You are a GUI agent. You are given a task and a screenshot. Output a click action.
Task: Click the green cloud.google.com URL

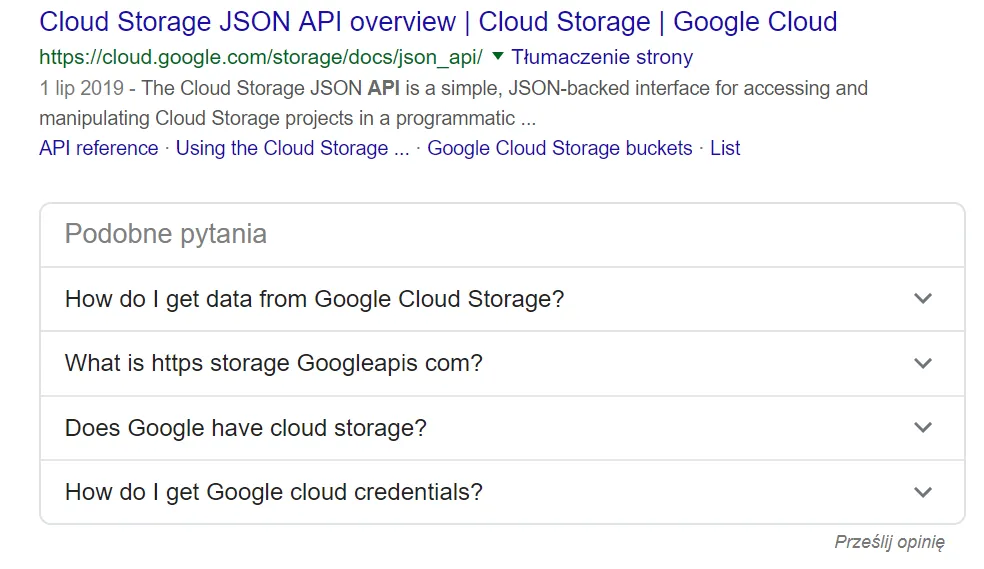(x=260, y=57)
